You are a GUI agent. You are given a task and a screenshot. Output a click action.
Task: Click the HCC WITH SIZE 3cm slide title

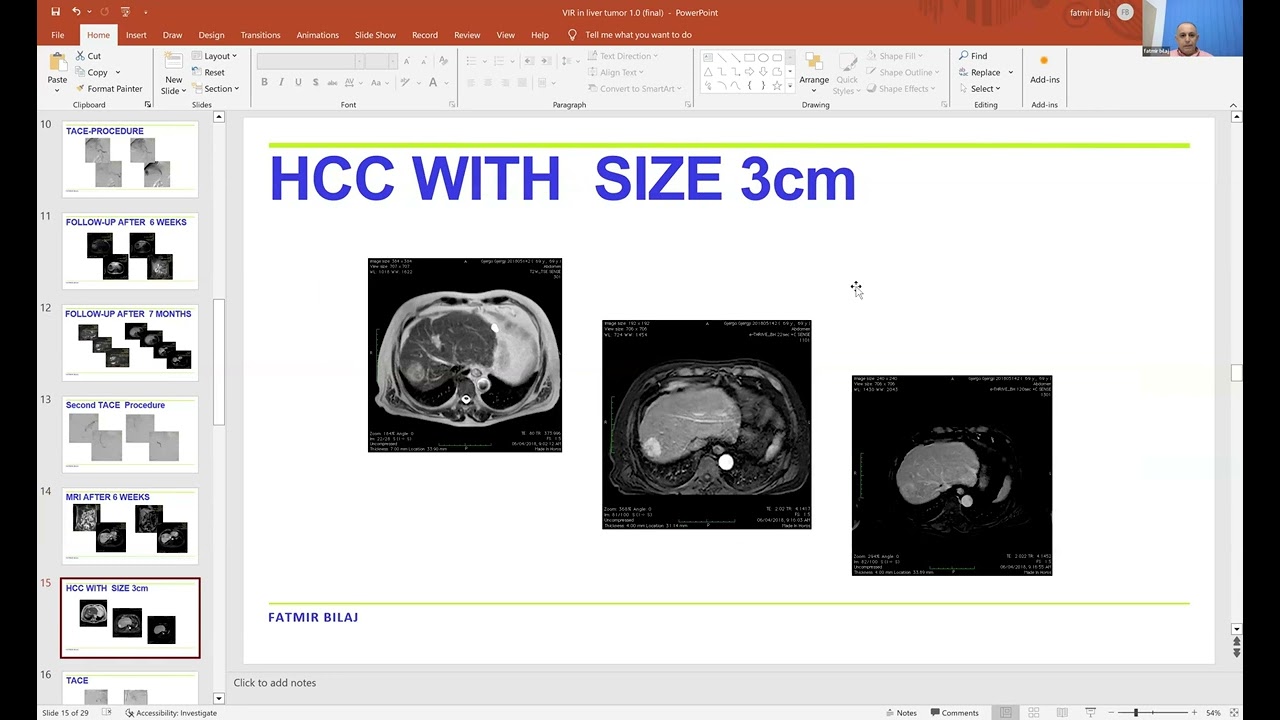pos(562,180)
